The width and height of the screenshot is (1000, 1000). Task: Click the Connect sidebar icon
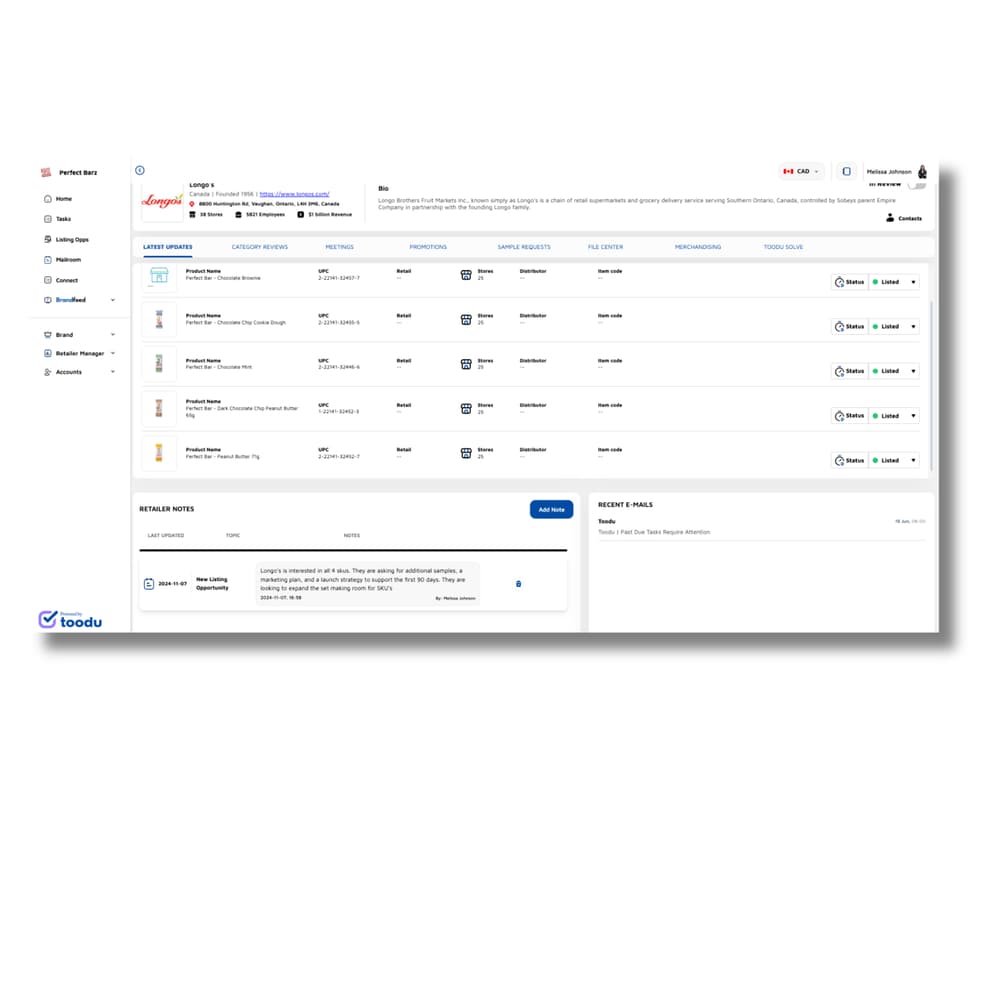point(48,281)
